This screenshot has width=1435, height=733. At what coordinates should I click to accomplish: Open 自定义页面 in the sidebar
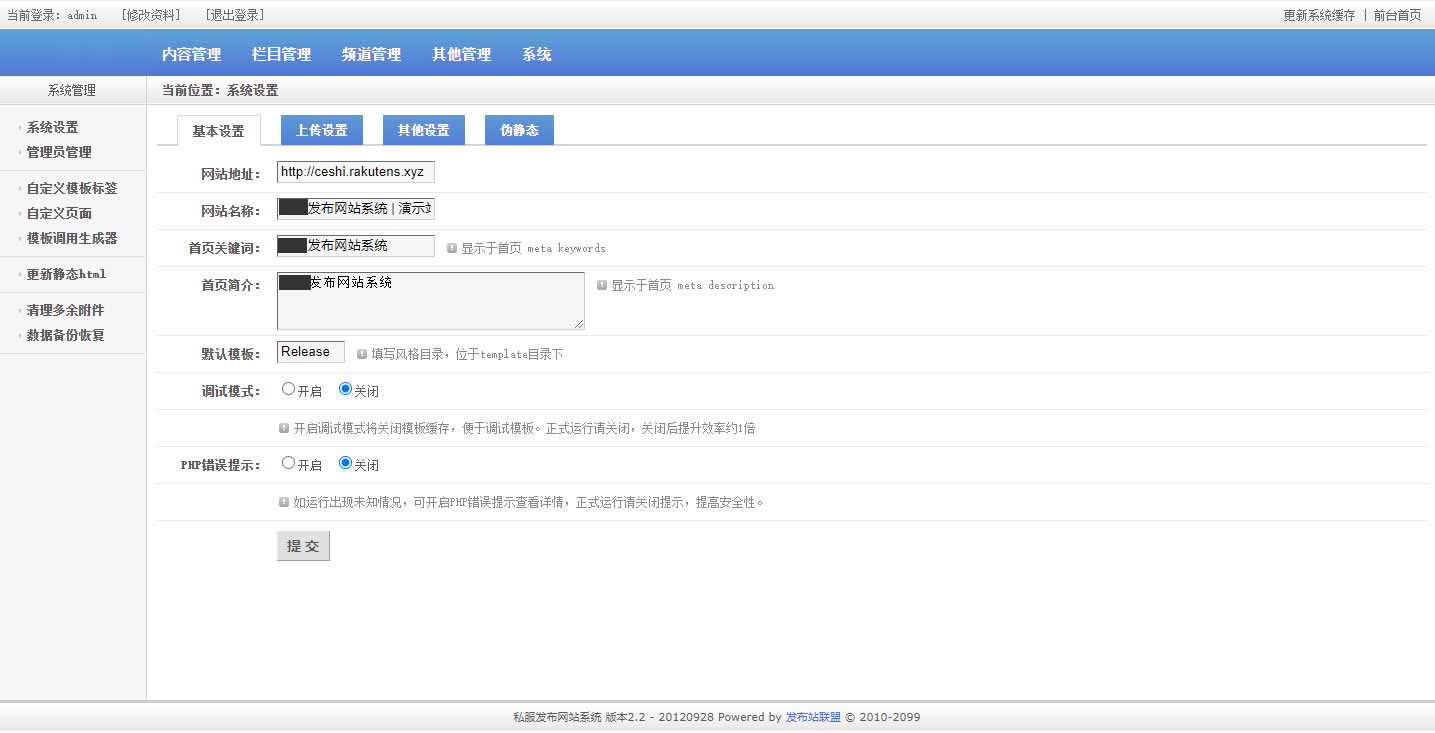click(59, 214)
